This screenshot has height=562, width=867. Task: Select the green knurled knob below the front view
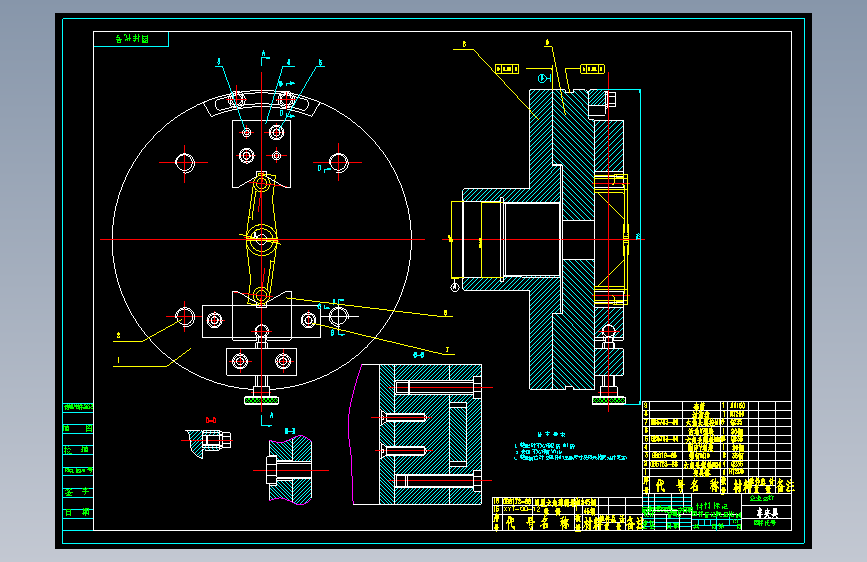[262, 400]
